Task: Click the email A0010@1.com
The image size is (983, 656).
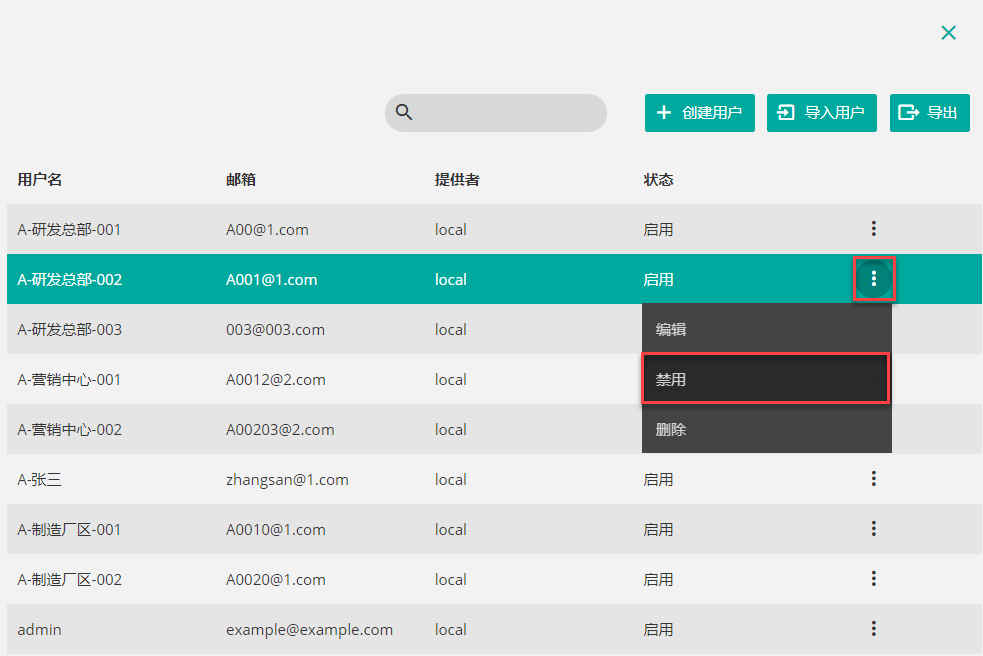Action: coord(276,530)
